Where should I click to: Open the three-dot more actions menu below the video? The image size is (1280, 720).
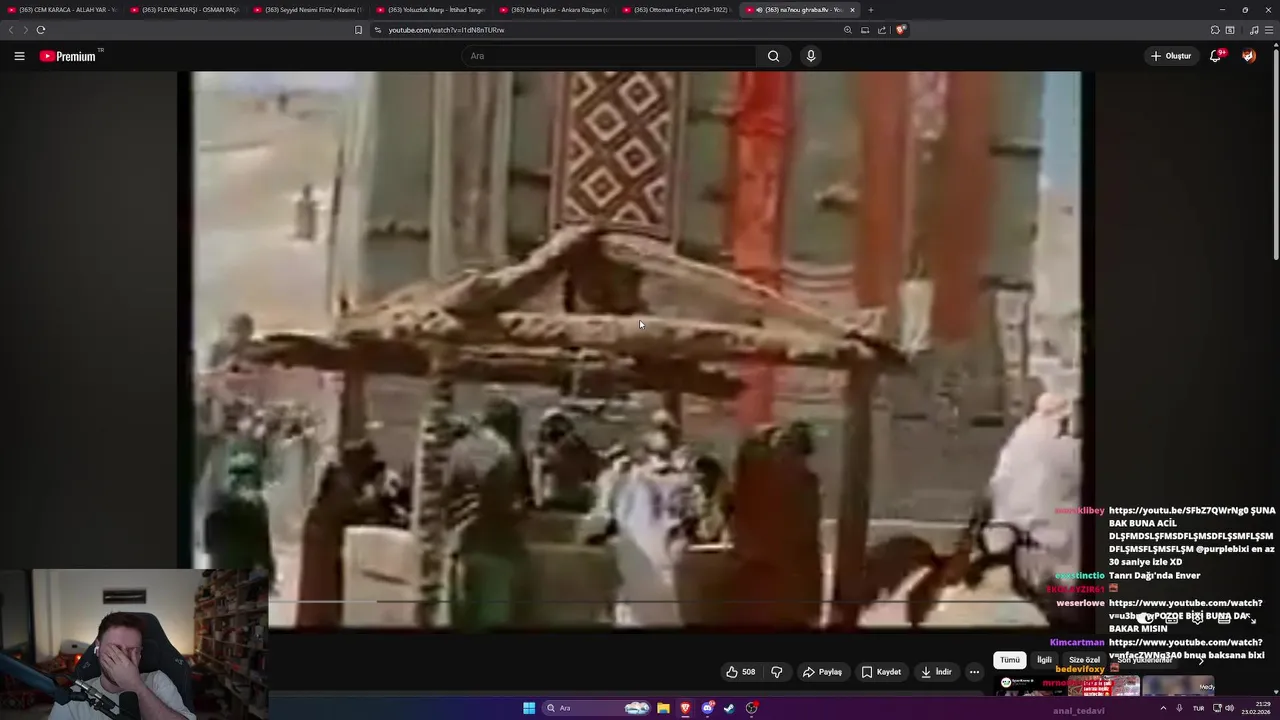click(974, 672)
